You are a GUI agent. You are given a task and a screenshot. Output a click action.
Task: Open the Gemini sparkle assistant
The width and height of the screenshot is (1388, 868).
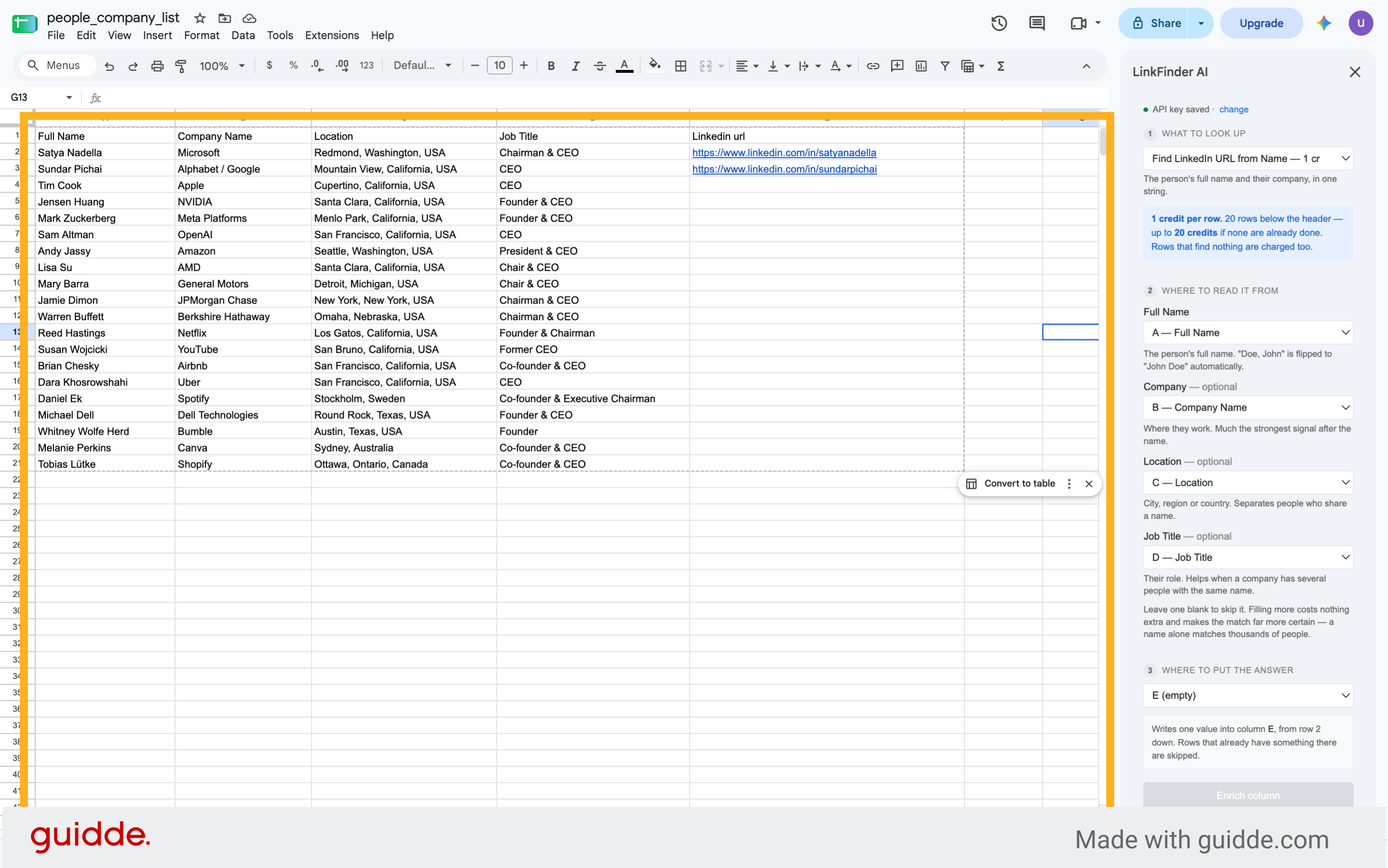pyautogui.click(x=1324, y=23)
